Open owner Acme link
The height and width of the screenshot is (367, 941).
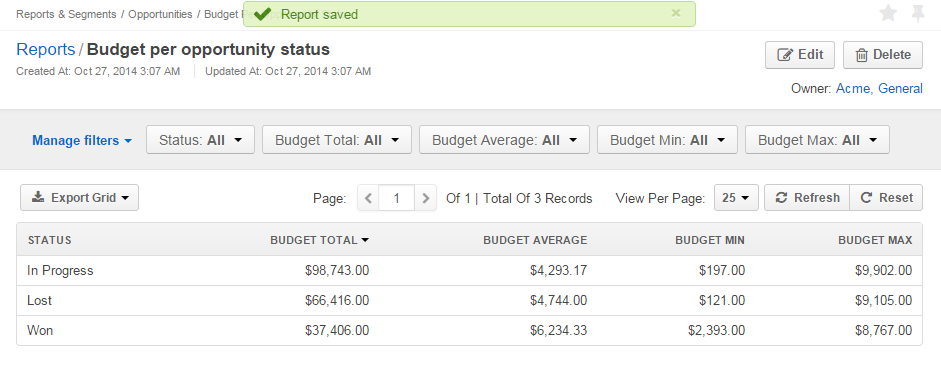(853, 89)
